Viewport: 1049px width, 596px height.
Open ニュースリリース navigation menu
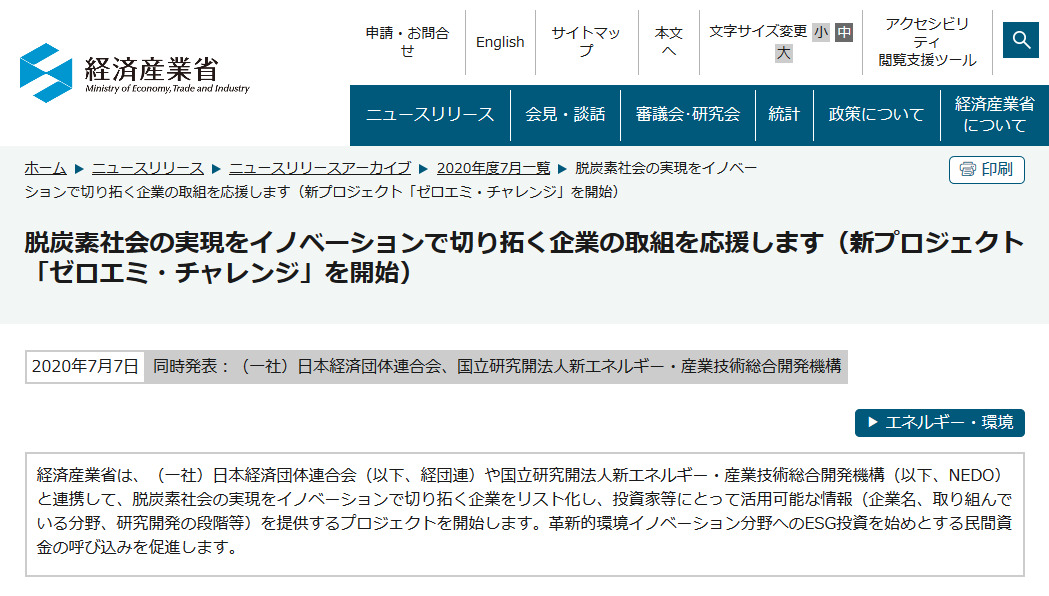[430, 115]
